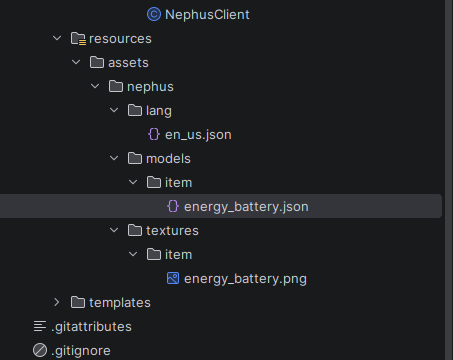
Task: Click the energy_battery.json file icon
Action: tap(173, 206)
